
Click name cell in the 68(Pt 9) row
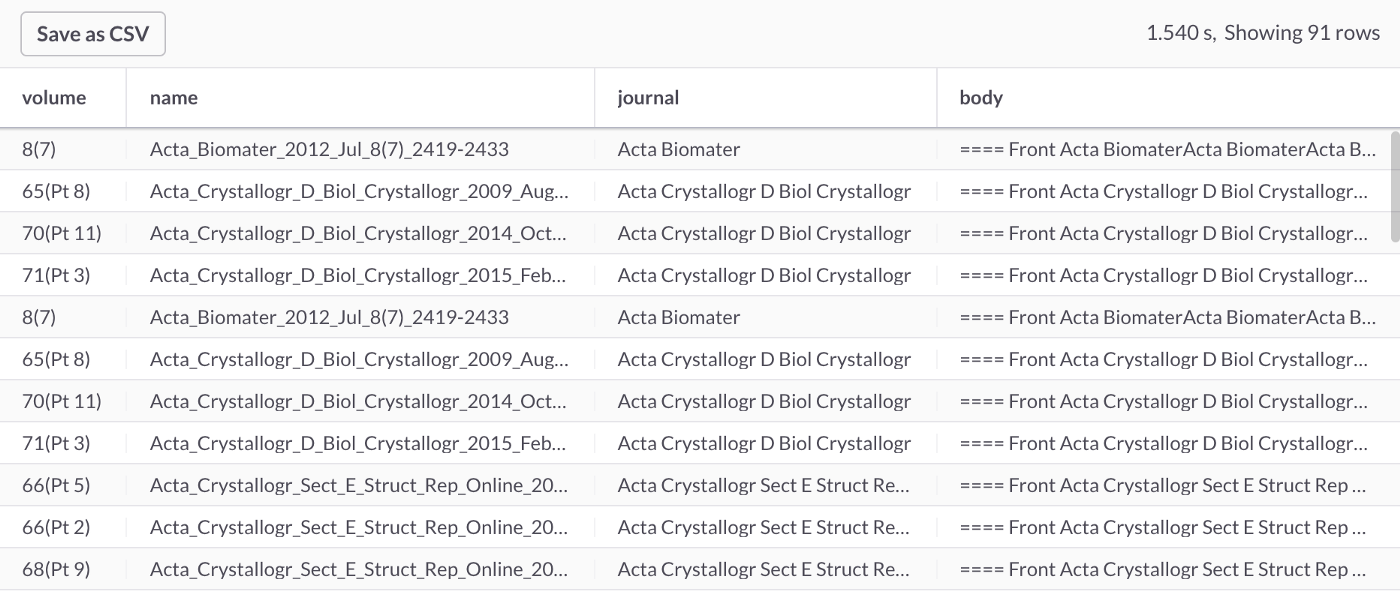coord(359,570)
